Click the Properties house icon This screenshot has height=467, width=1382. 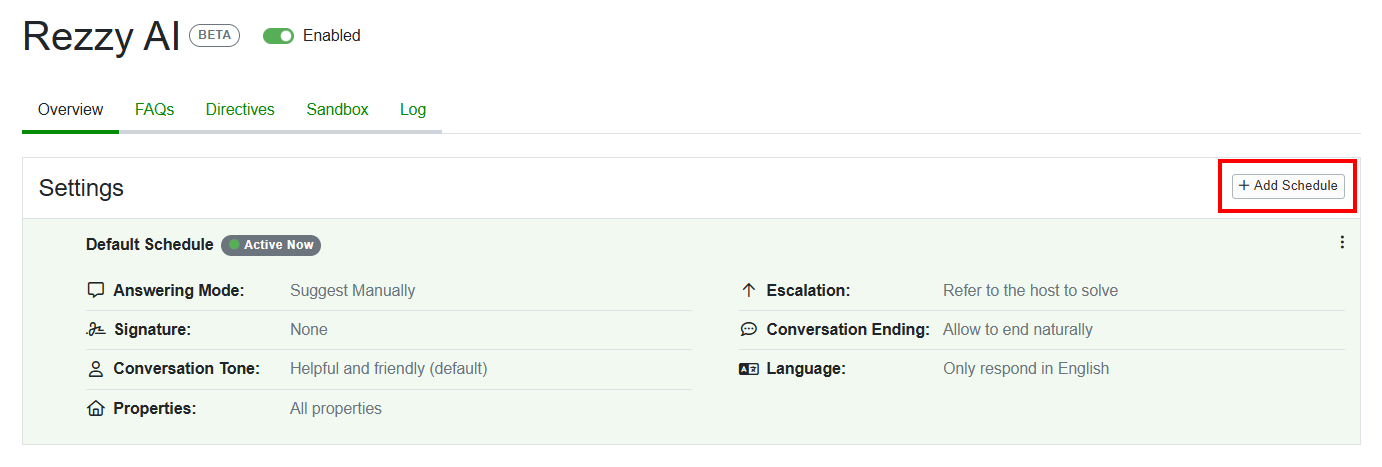96,409
